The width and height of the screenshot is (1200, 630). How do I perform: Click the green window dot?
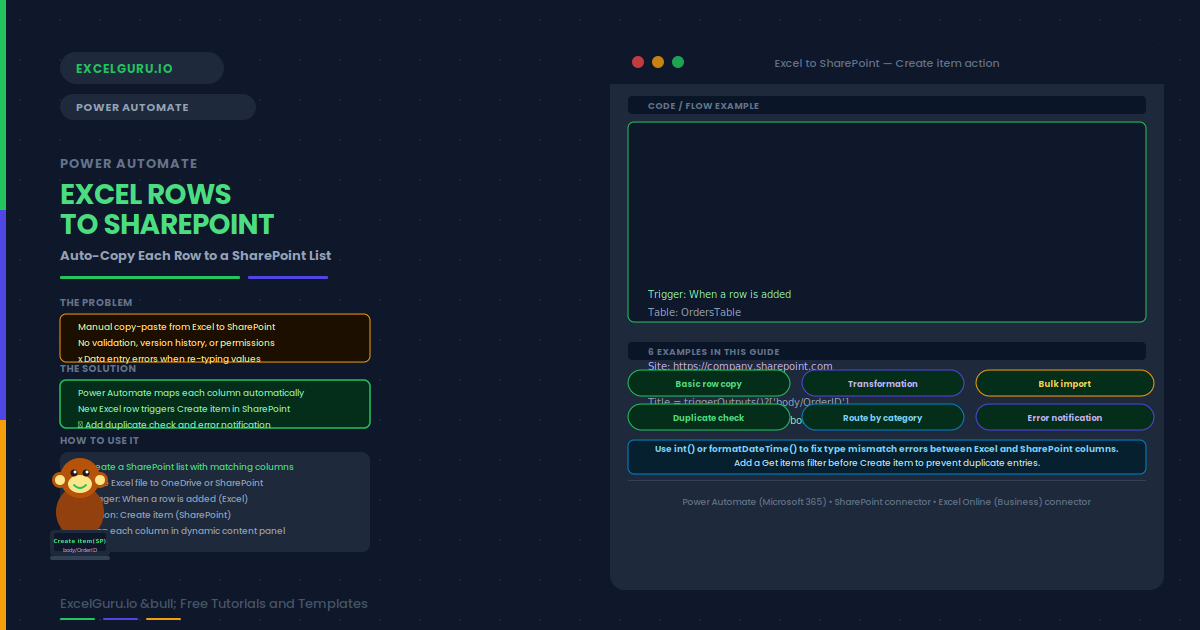pyautogui.click(x=678, y=62)
